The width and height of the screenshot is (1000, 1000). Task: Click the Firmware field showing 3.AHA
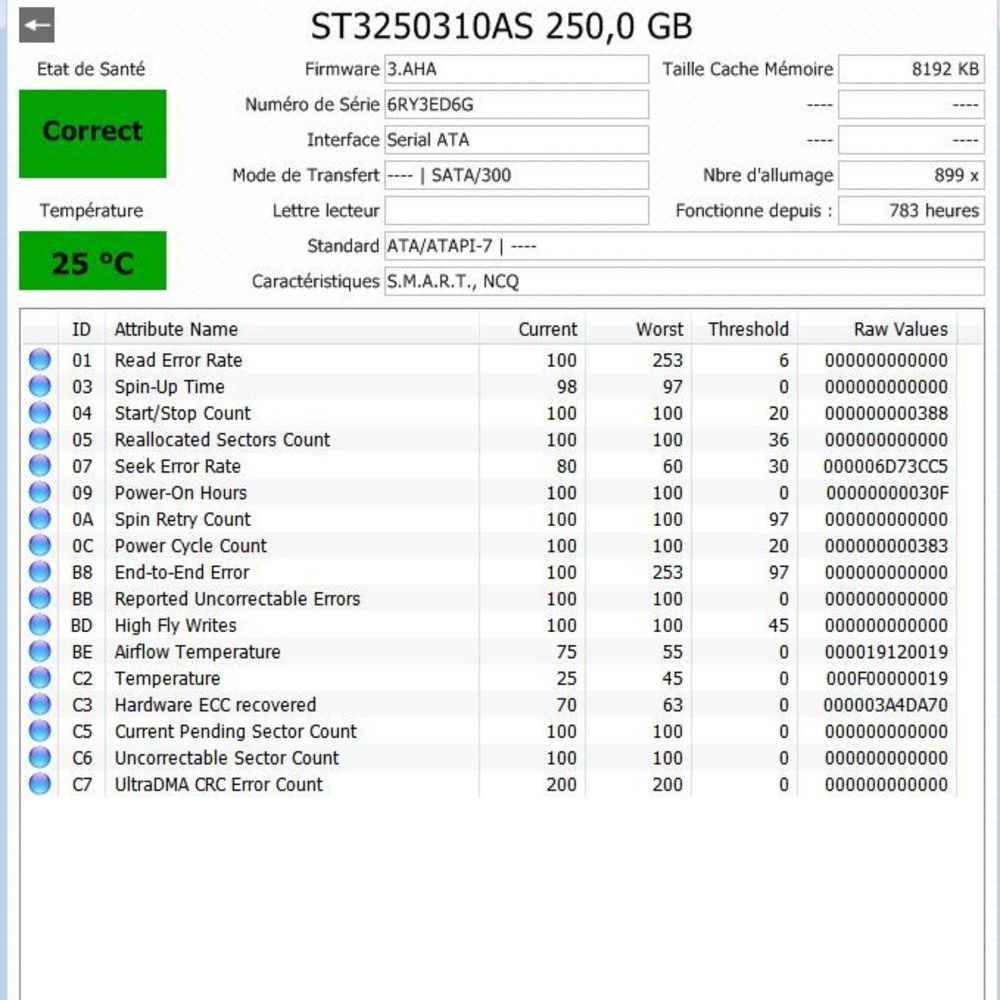[516, 70]
